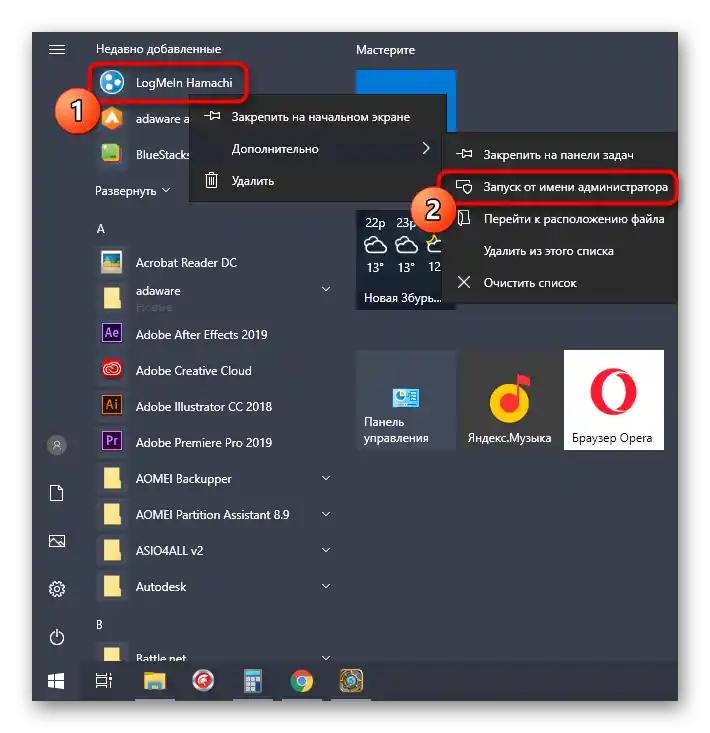The width and height of the screenshot is (710, 733).
Task: Open the Calculator on taskbar
Action: 252,681
